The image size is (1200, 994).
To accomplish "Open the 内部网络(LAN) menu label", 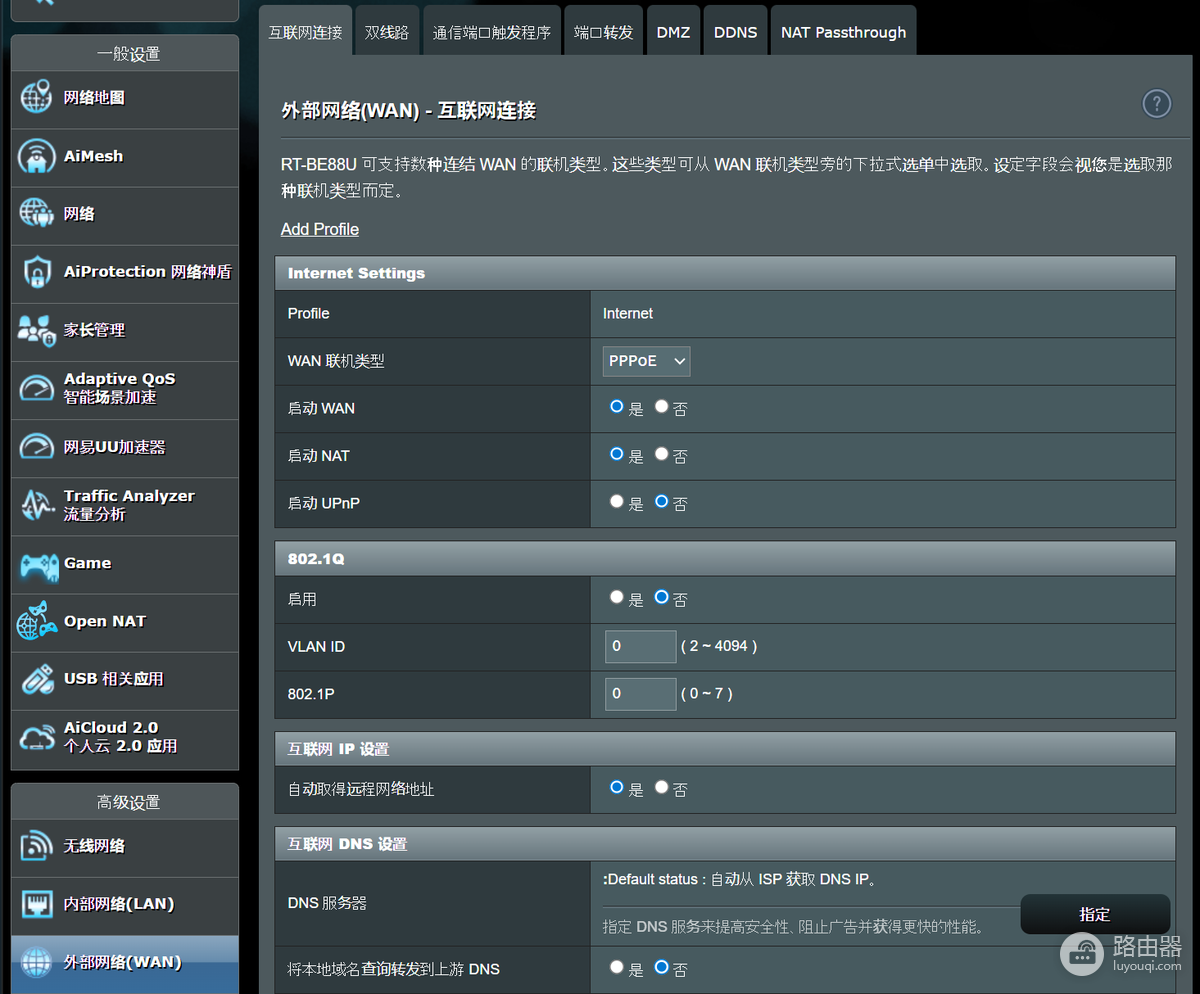I will tap(119, 904).
